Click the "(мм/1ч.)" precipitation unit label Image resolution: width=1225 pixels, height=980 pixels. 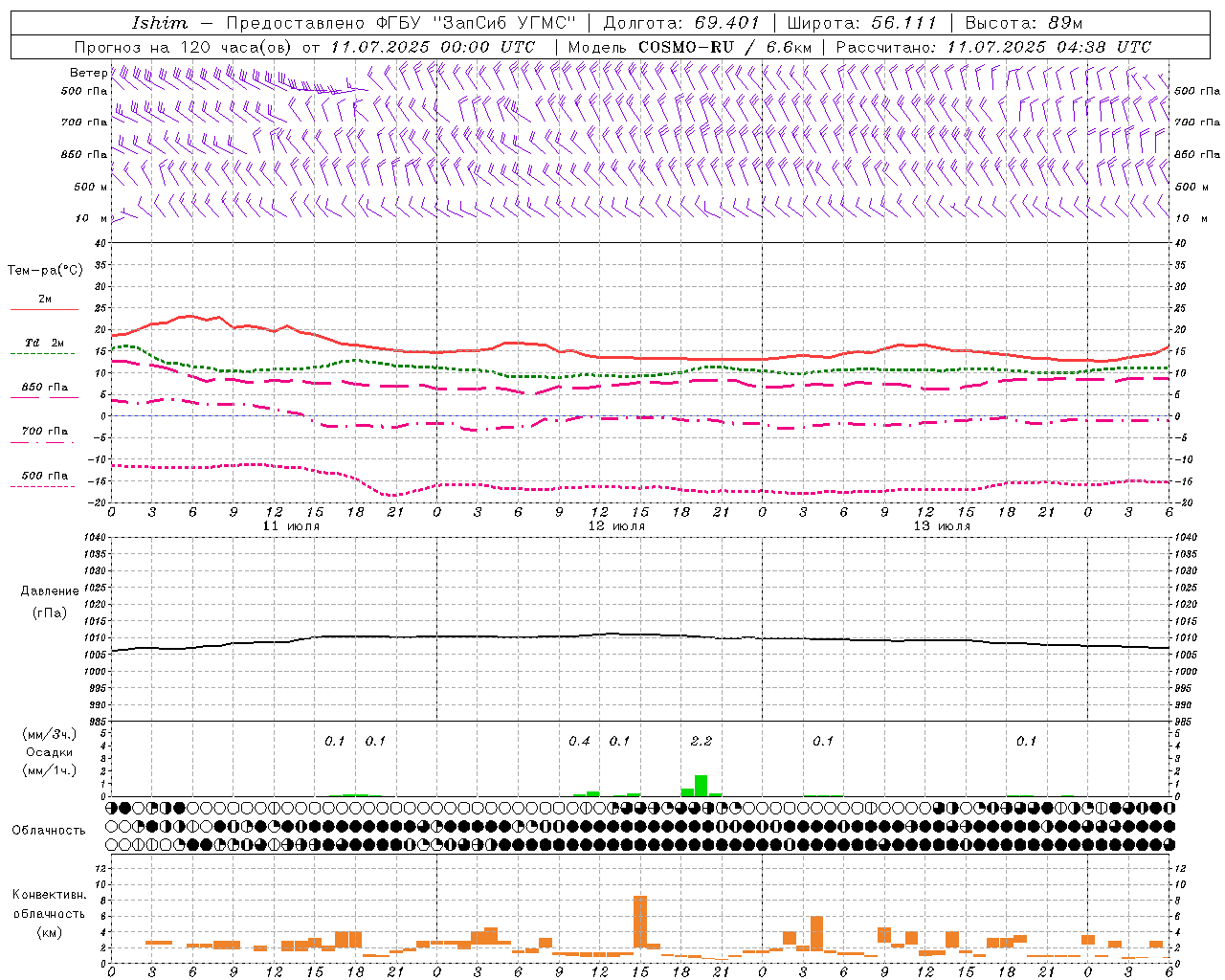click(49, 770)
